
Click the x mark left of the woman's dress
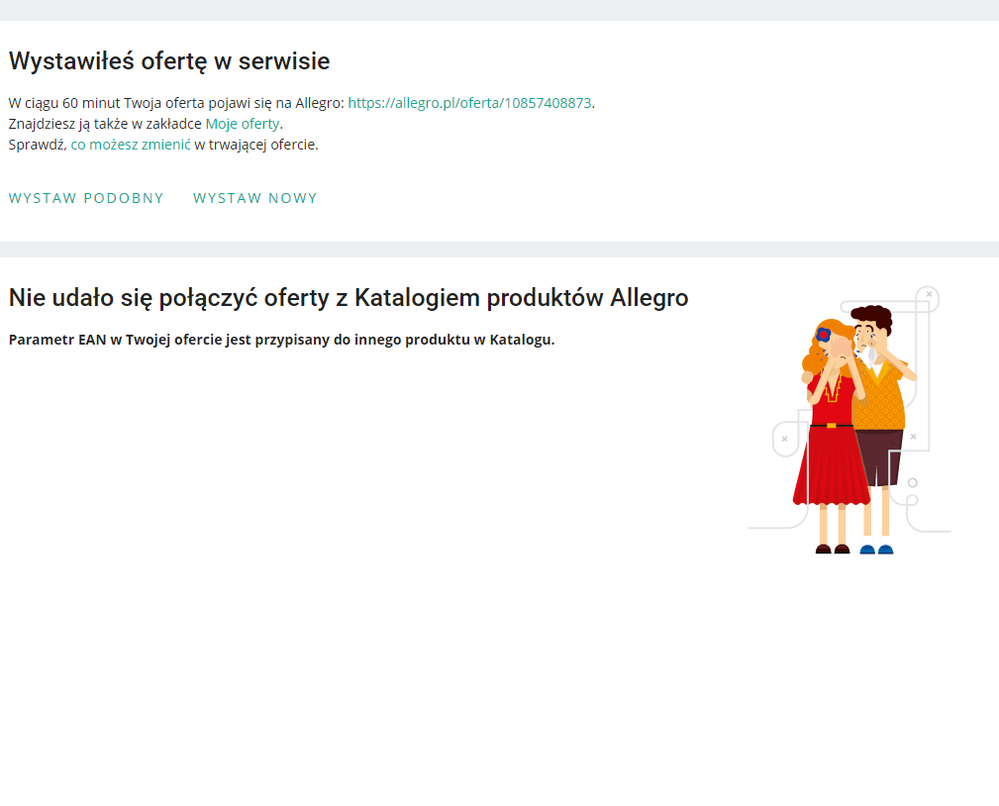pos(785,438)
